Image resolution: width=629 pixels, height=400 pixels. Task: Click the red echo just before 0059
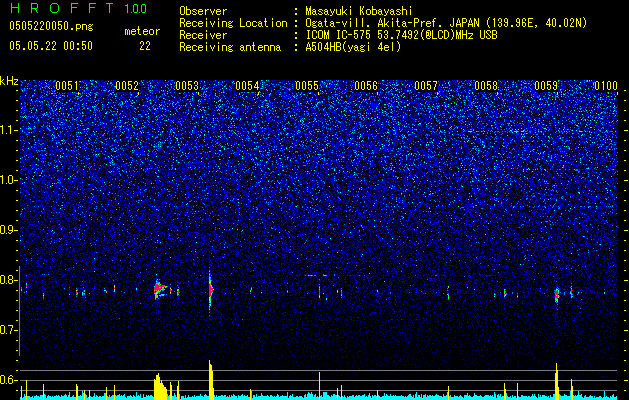[556, 295]
